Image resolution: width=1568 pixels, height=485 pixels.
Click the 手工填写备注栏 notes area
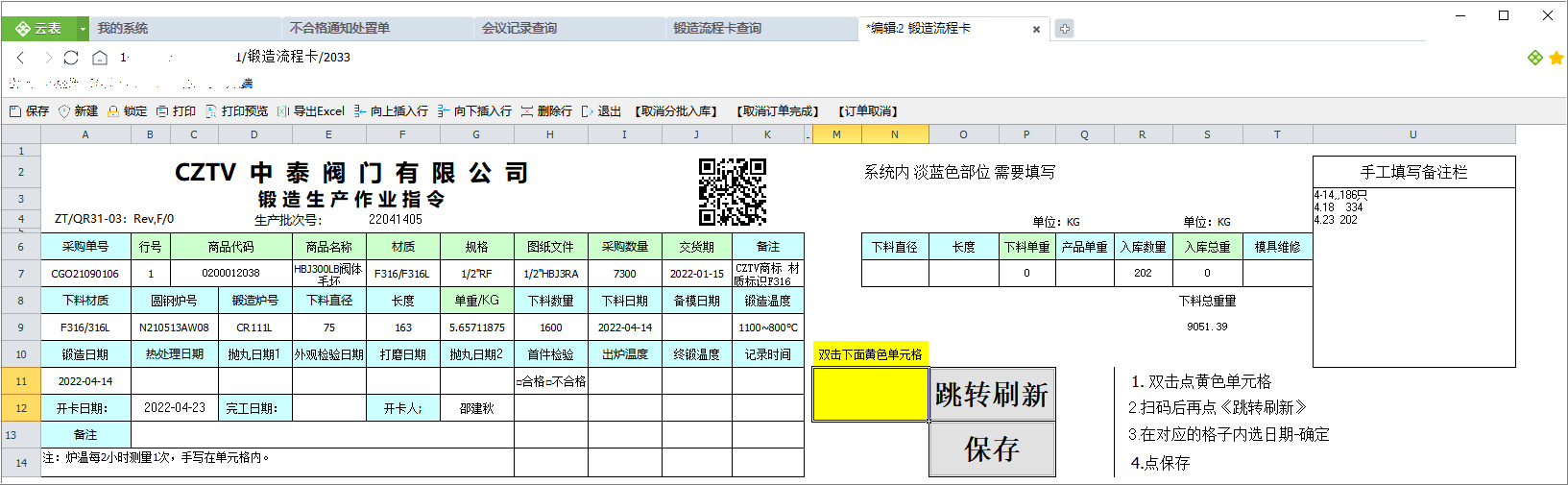(x=1413, y=277)
